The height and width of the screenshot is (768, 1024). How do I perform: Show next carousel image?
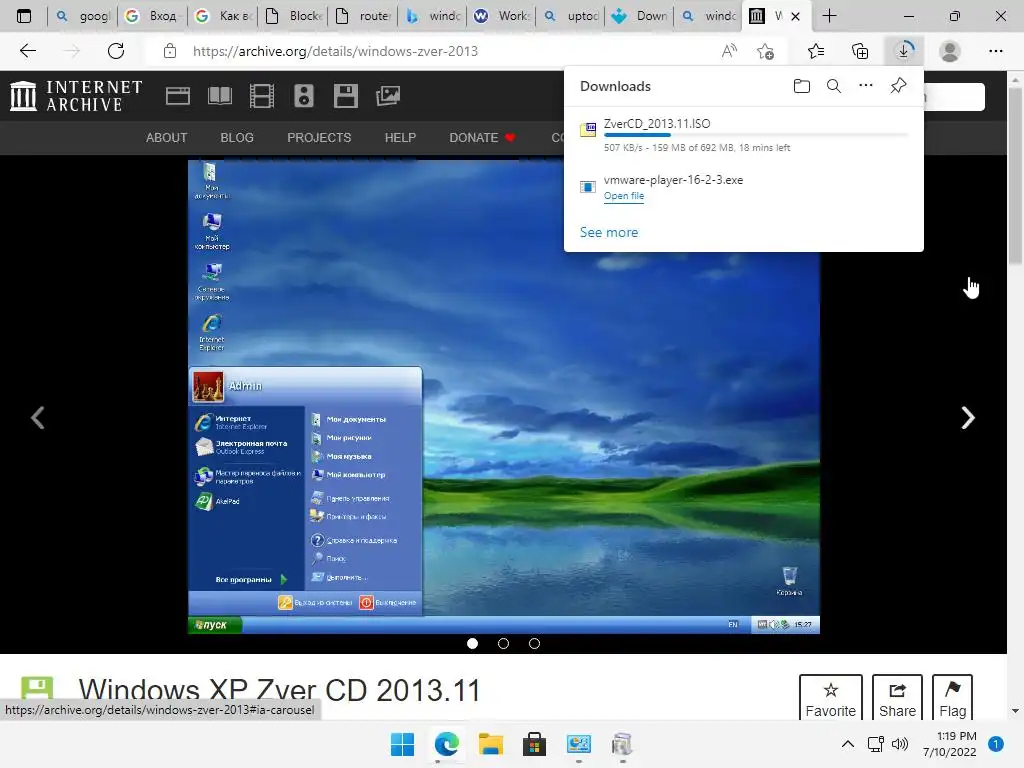pyautogui.click(x=968, y=418)
